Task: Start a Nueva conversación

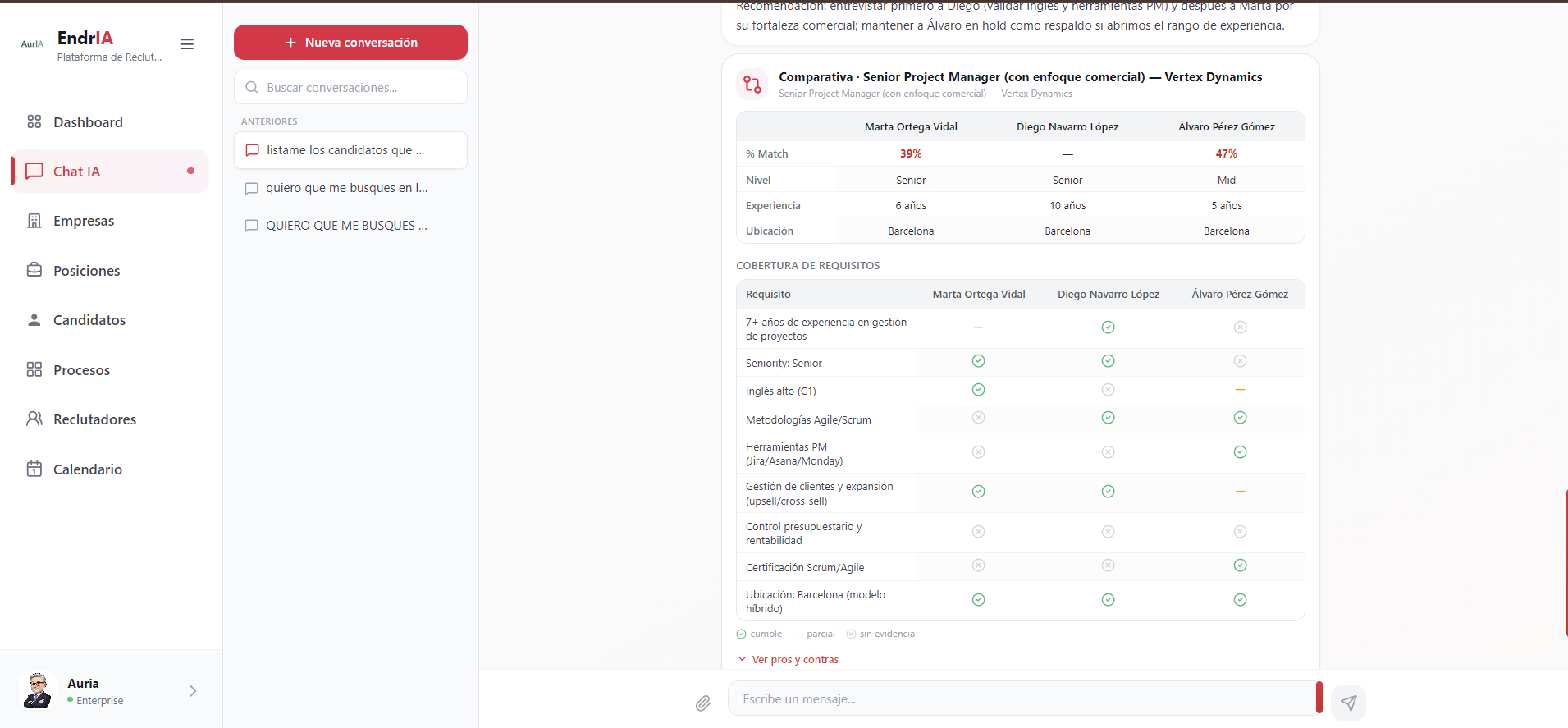Action: tap(350, 43)
